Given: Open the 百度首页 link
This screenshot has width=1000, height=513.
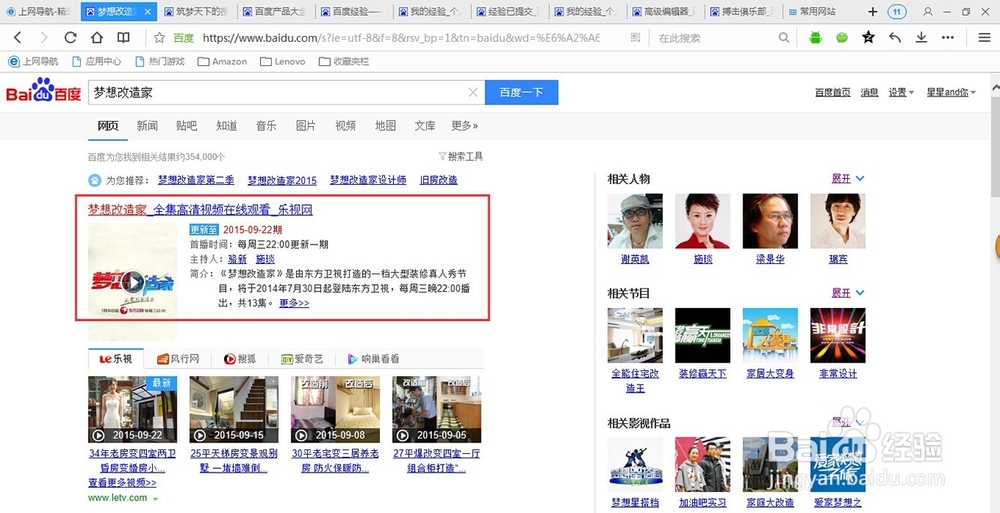Looking at the screenshot, I should point(832,93).
